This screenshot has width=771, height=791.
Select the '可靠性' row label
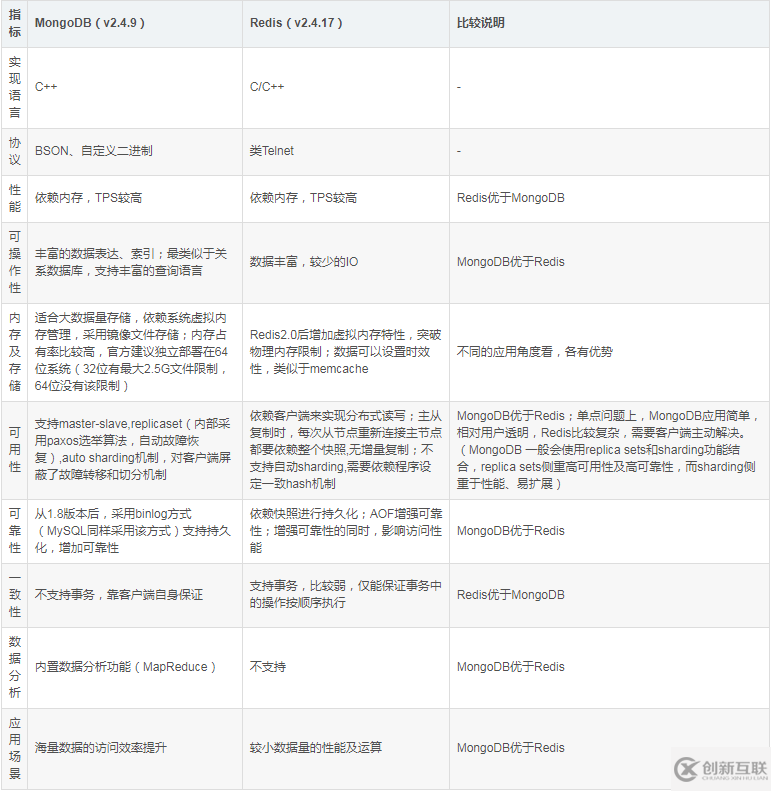(15, 531)
